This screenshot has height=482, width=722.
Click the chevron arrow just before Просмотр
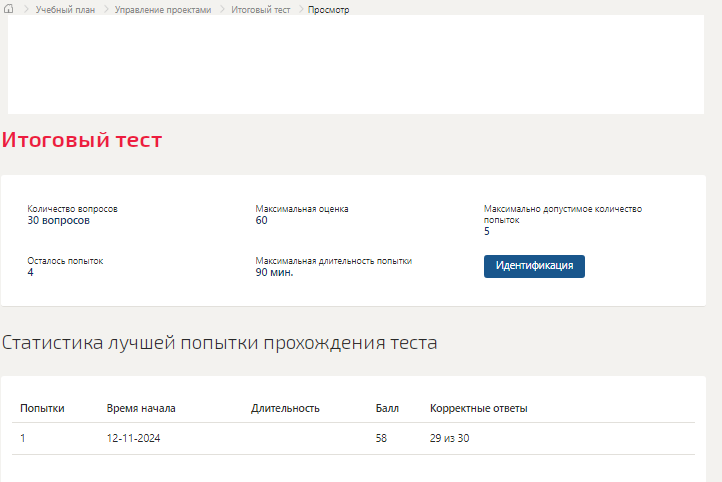(300, 9)
